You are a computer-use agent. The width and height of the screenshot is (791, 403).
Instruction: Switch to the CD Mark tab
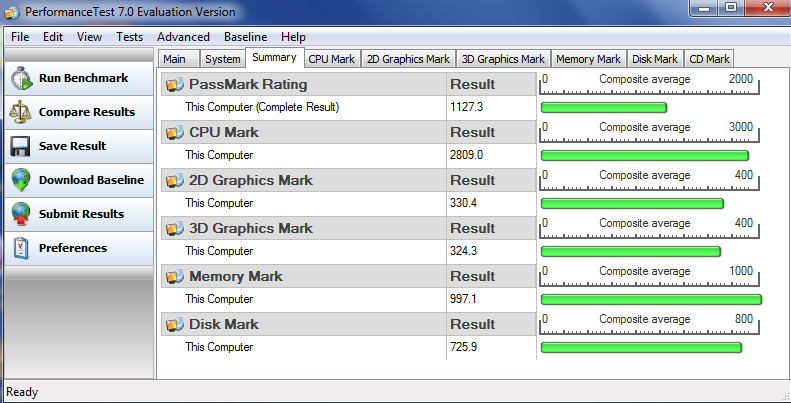tap(709, 59)
